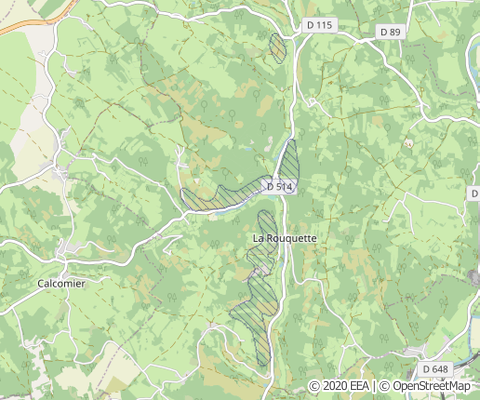Select the D 514 road marker
This screenshot has width=480, height=400.
pyautogui.click(x=279, y=187)
